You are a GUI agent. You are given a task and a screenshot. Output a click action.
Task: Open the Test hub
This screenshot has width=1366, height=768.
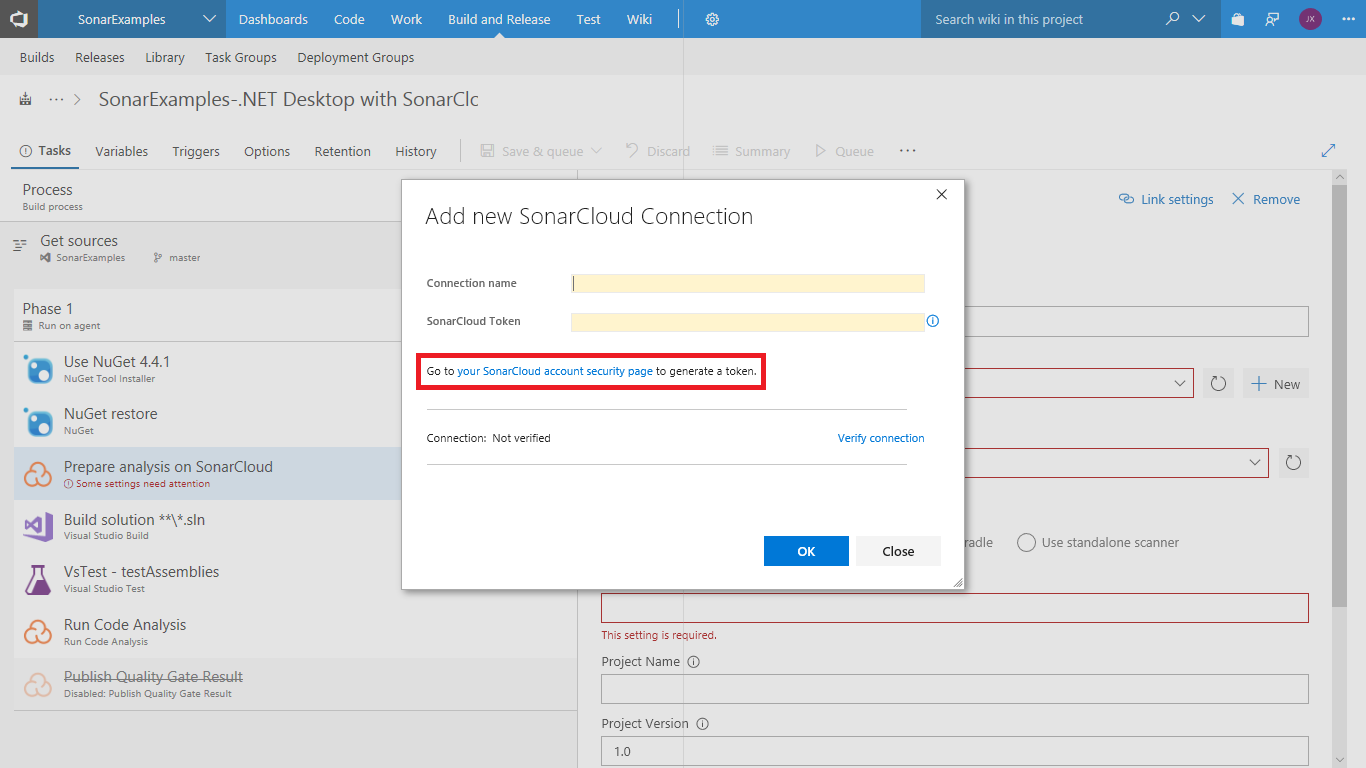point(589,19)
